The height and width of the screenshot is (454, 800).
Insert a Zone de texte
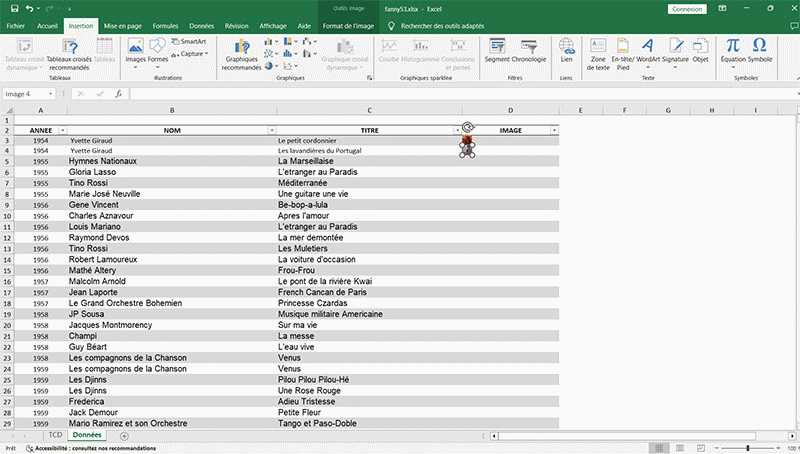[598, 54]
